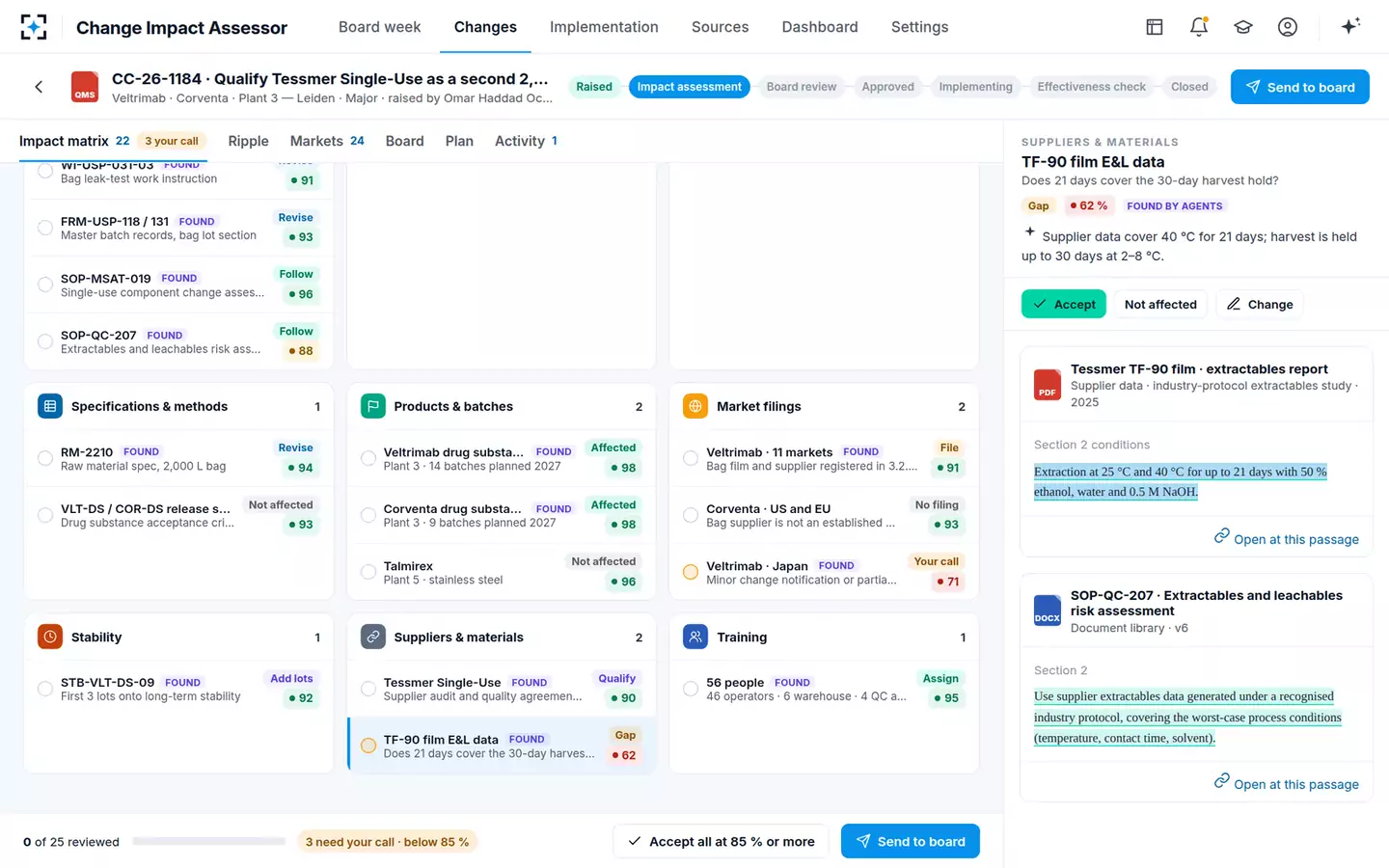Select the radio circle for 56 people
Screen dimensions: 1389x868
(691, 689)
